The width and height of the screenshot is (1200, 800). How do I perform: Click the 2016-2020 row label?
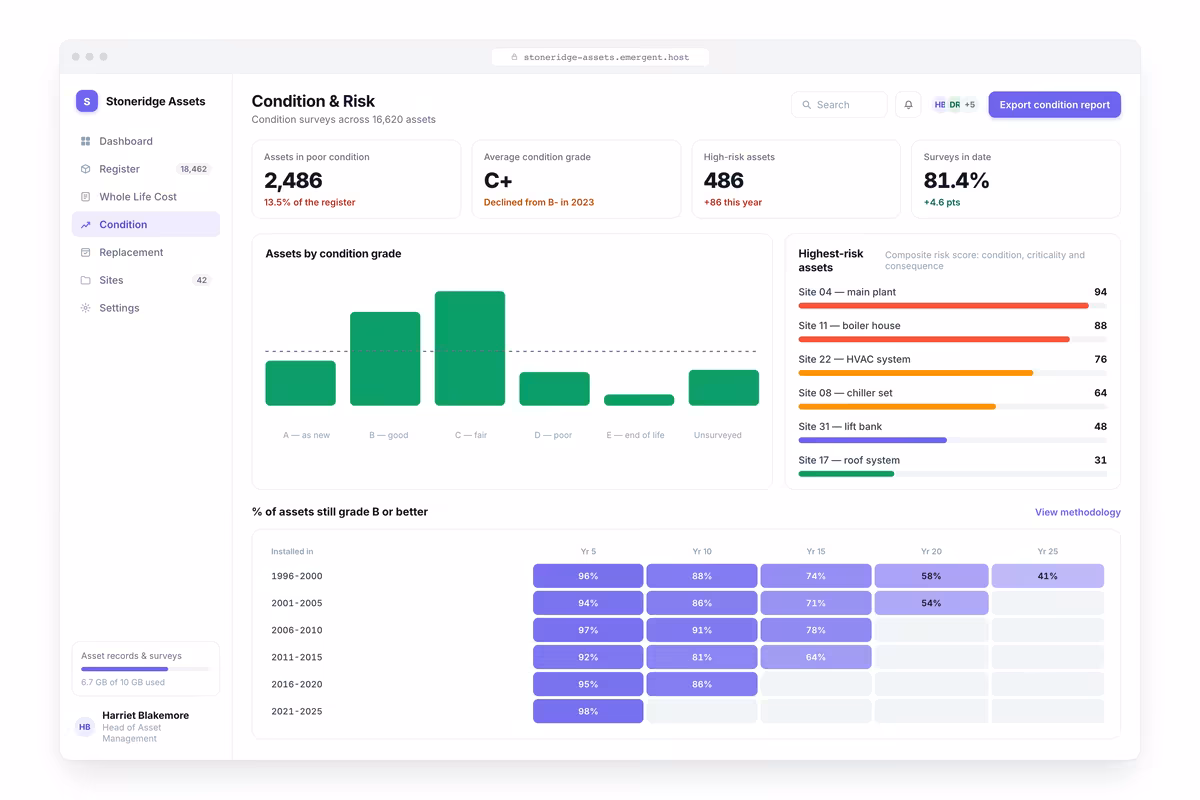point(297,684)
